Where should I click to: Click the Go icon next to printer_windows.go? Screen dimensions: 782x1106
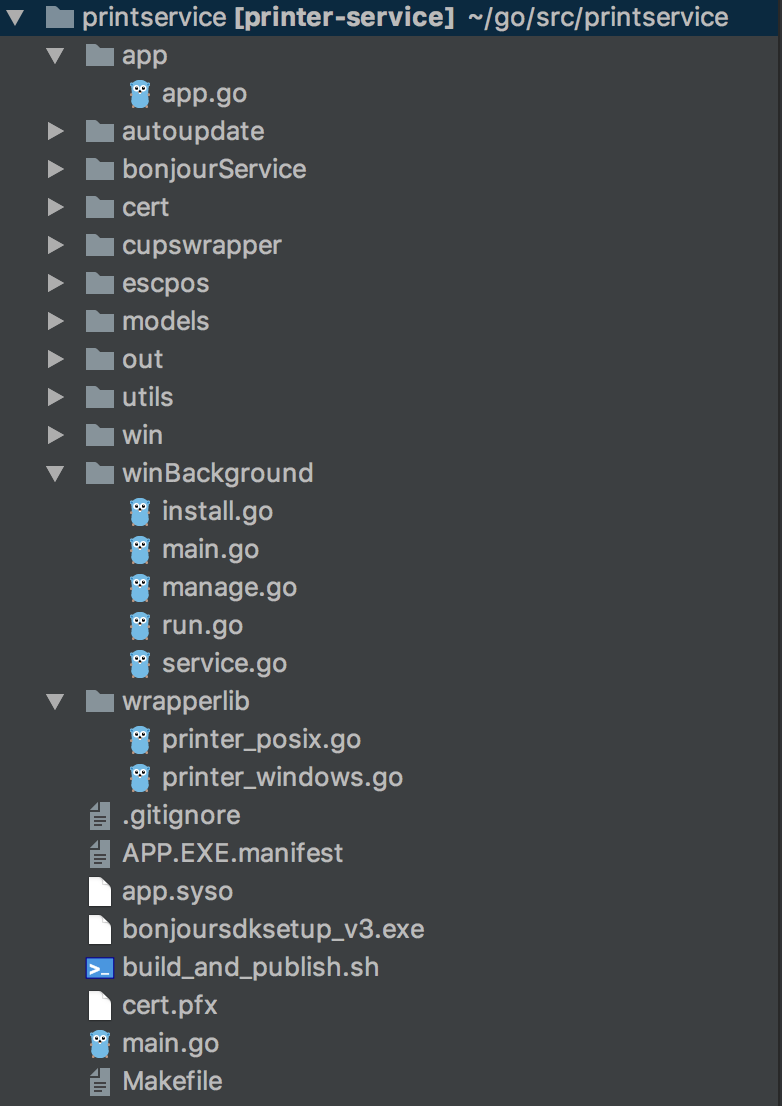(x=140, y=777)
